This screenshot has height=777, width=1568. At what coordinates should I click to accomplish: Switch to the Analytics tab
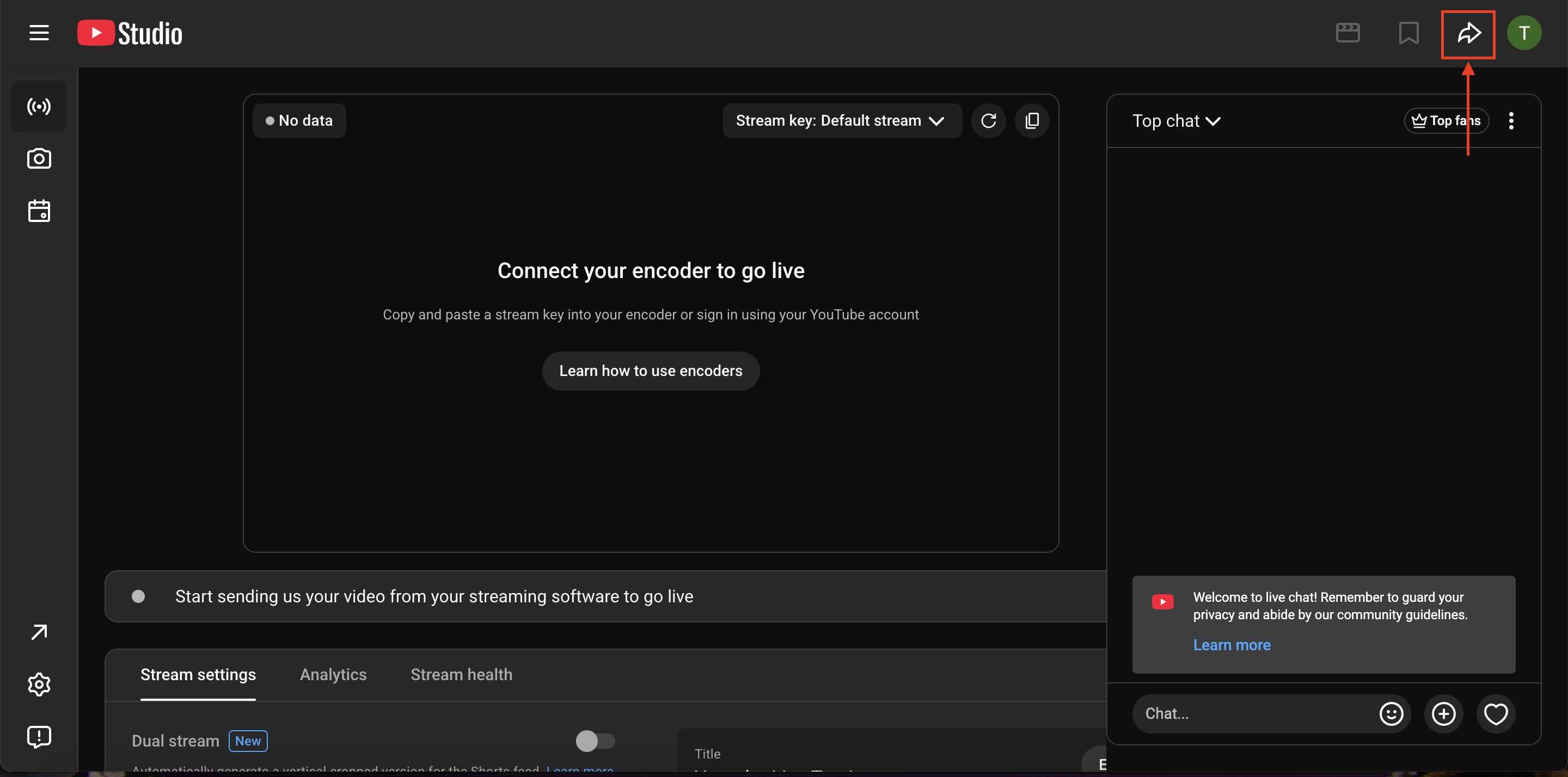[x=333, y=674]
